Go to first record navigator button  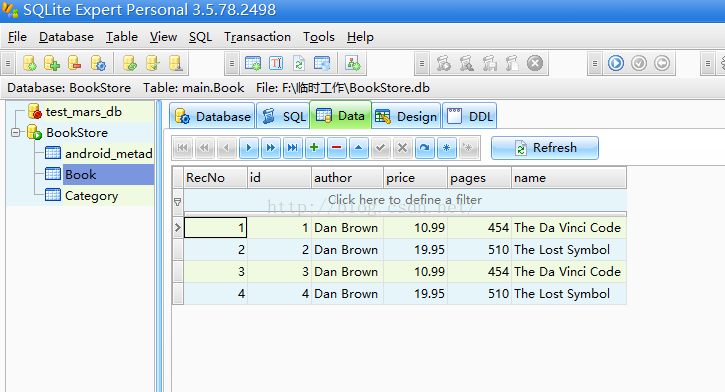(x=183, y=148)
